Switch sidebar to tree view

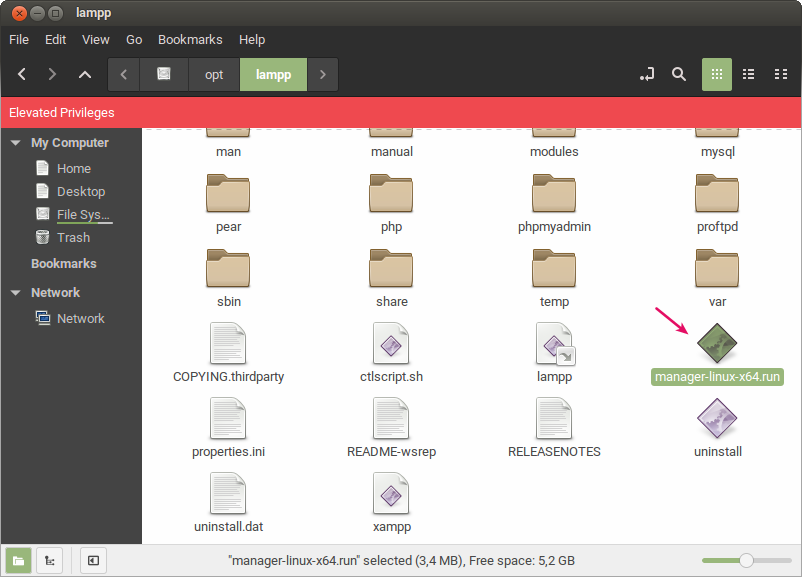coord(49,560)
